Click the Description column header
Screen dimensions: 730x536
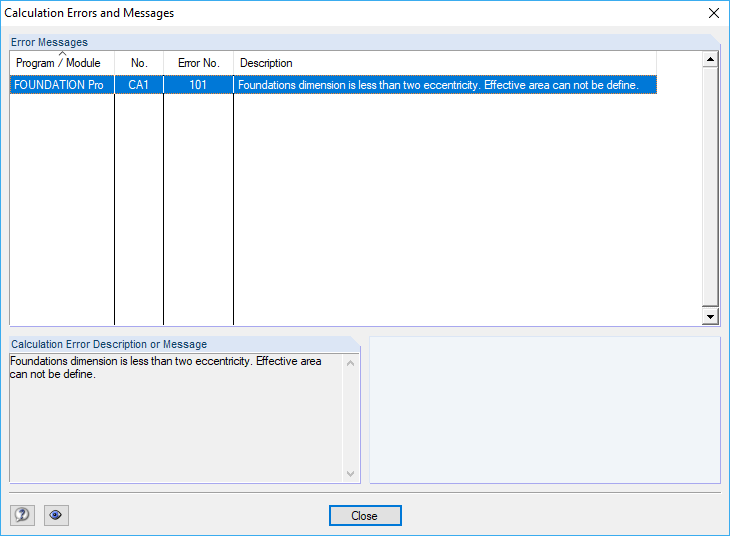tap(445, 63)
